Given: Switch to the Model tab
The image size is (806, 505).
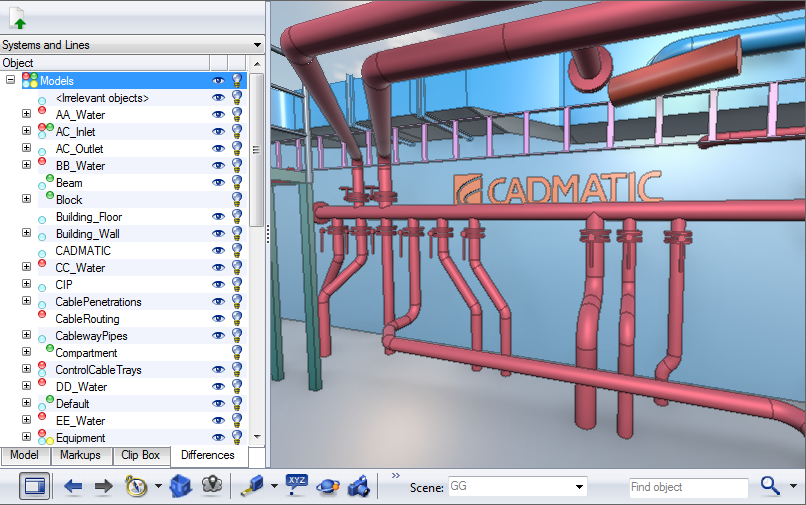Looking at the screenshot, I should pos(24,455).
